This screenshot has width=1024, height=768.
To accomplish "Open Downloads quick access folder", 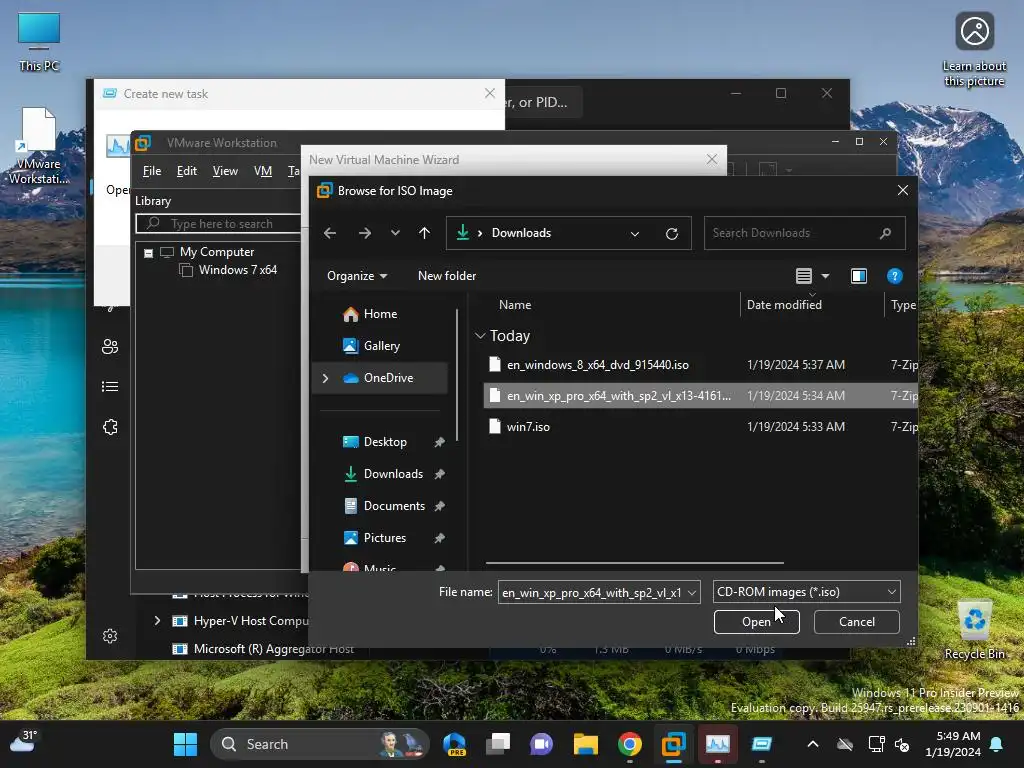I will tap(393, 474).
